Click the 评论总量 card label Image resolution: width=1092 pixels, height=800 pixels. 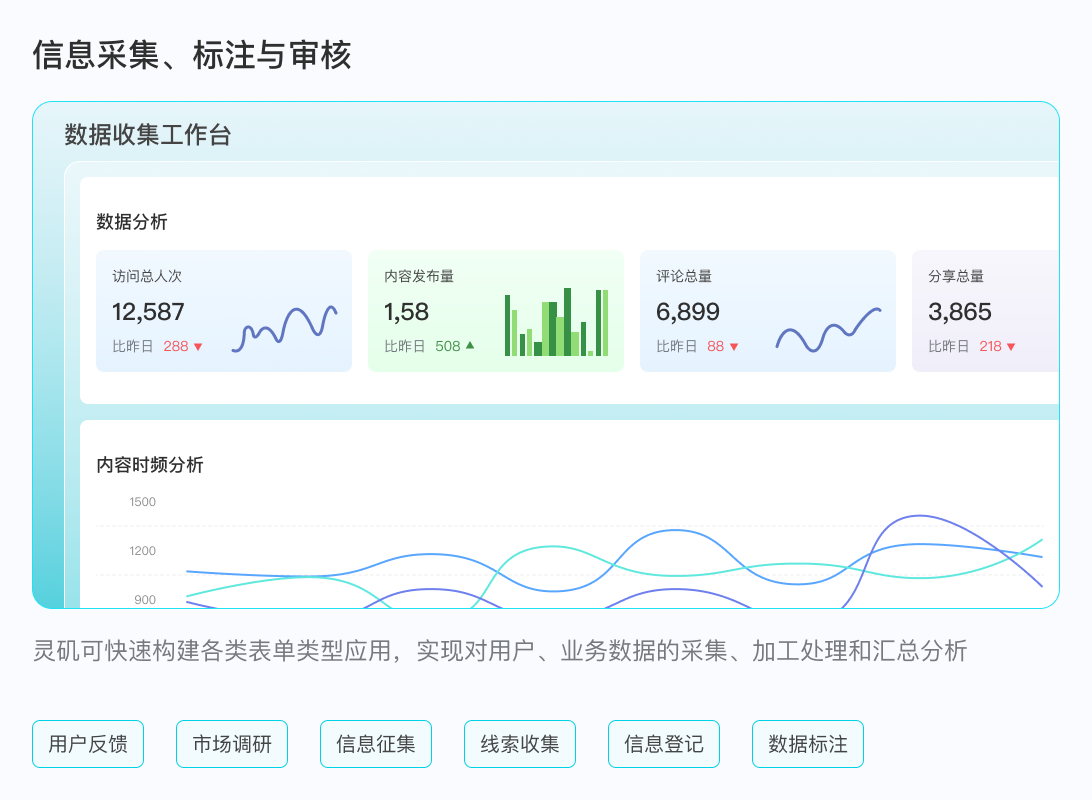coord(684,276)
